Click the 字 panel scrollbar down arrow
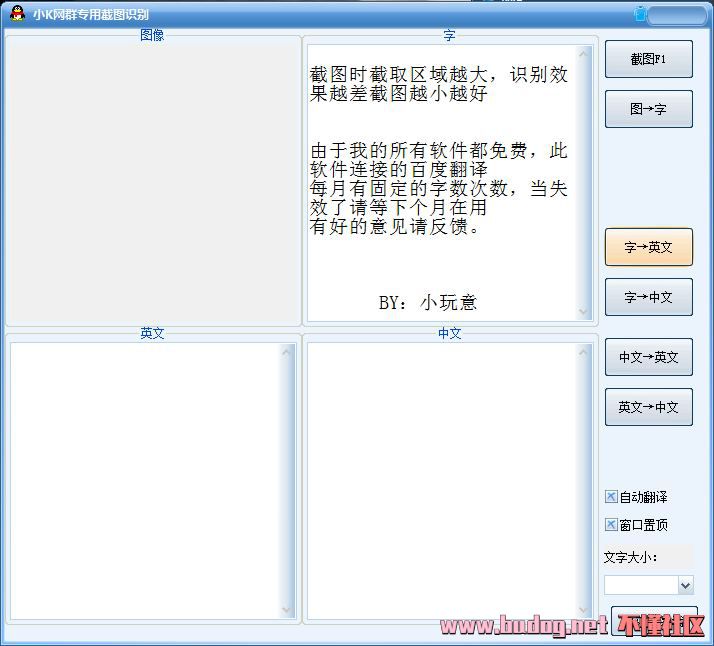Viewport: 714px width, 646px height. click(x=583, y=312)
